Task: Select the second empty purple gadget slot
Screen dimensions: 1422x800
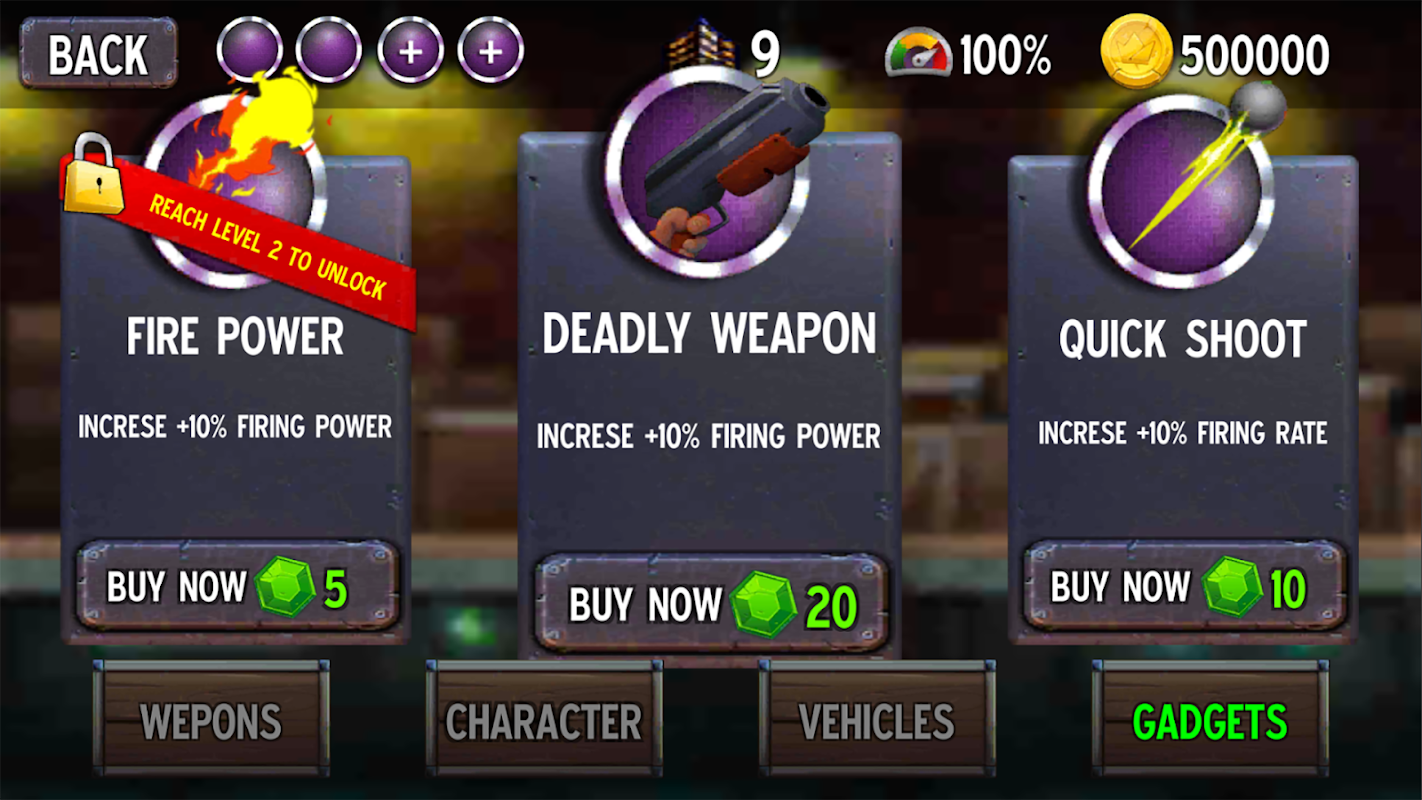Action: coord(329,49)
